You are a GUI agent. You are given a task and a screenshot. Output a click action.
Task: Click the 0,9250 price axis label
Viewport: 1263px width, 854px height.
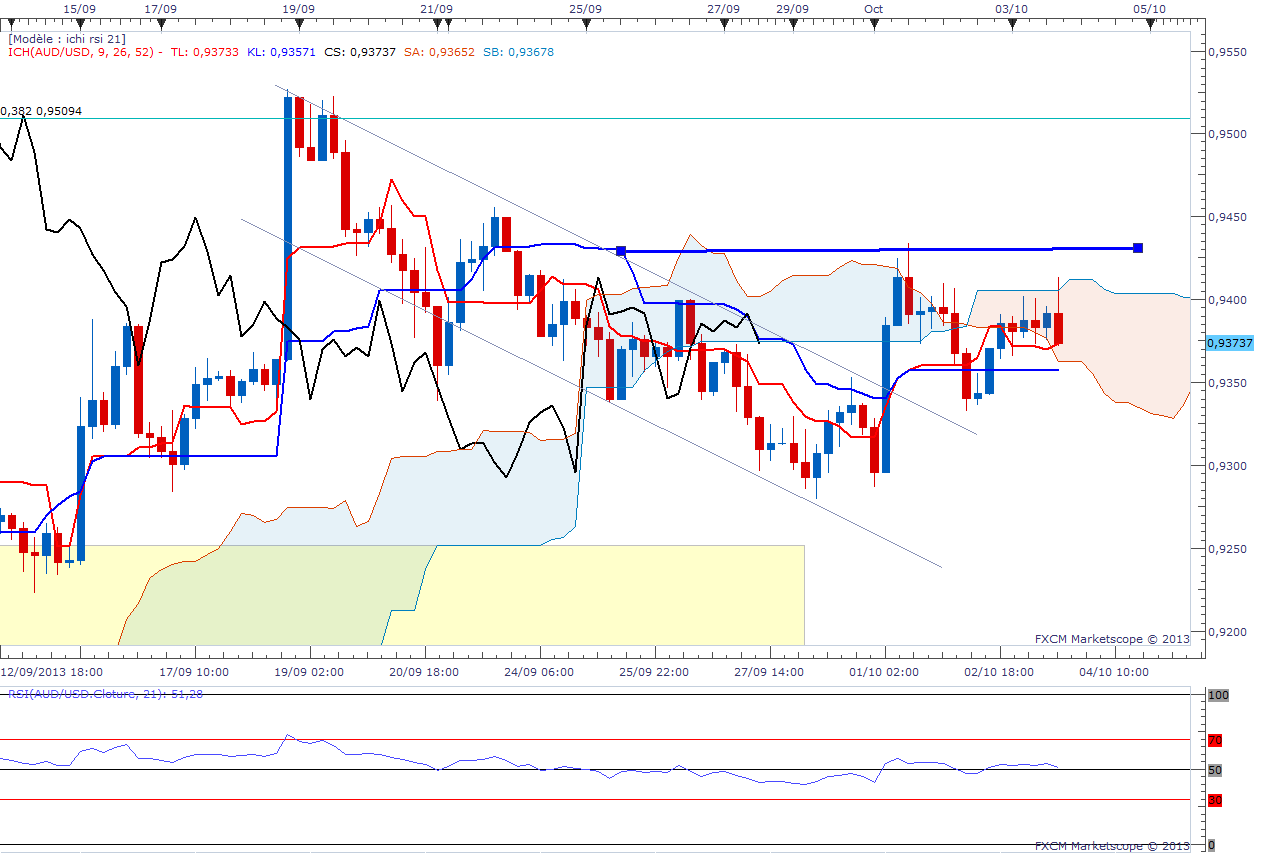(1226, 549)
